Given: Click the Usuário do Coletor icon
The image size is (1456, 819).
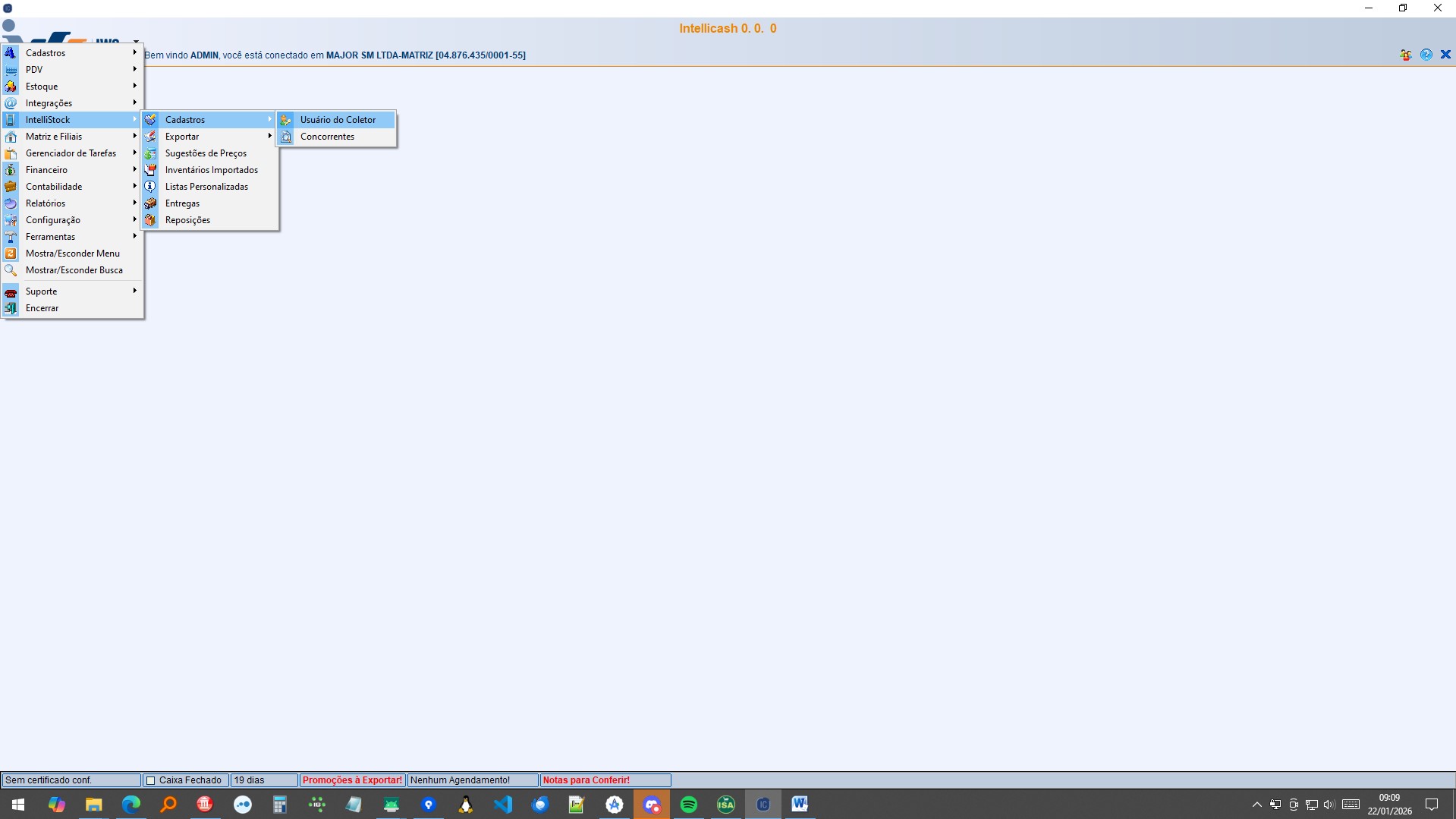Looking at the screenshot, I should (x=286, y=120).
